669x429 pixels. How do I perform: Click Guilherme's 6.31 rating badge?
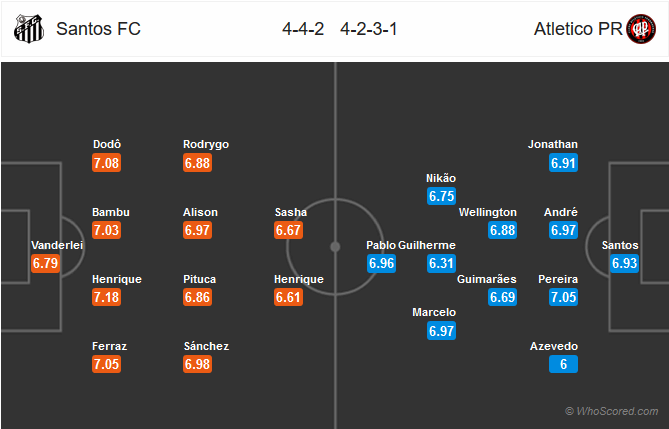(x=442, y=263)
